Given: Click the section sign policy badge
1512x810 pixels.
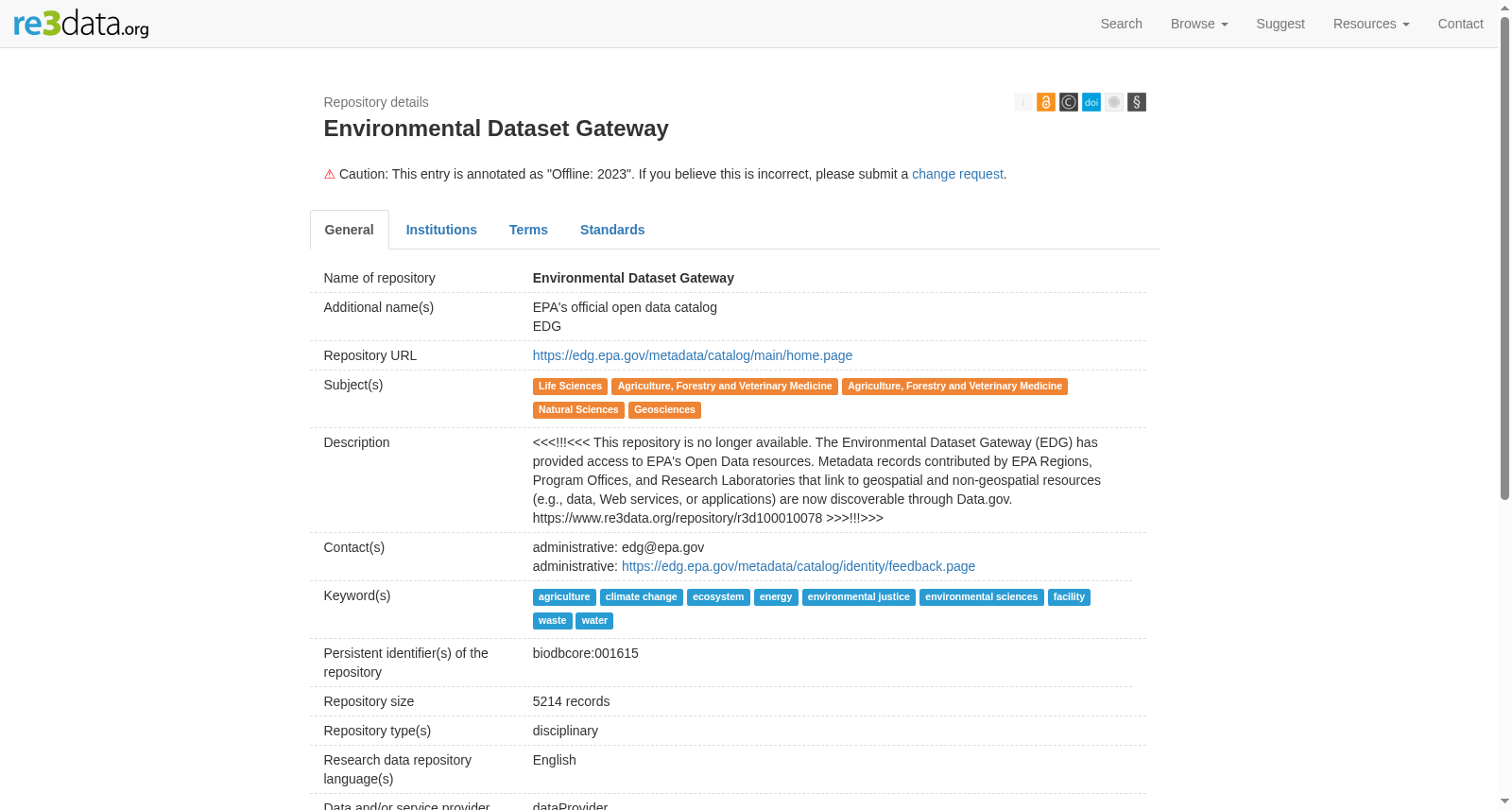Looking at the screenshot, I should (1137, 102).
